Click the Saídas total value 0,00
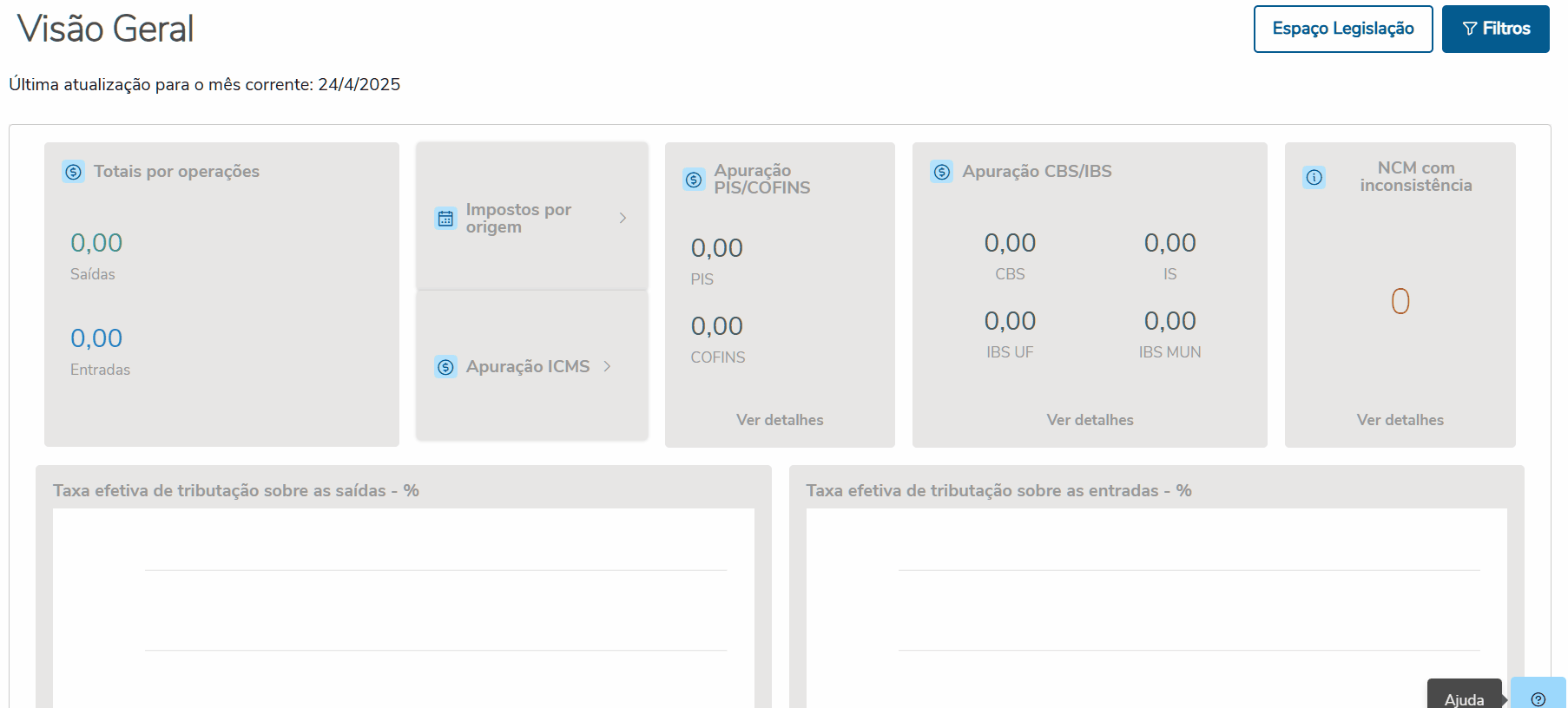This screenshot has width=1568, height=708. pyautogui.click(x=96, y=243)
